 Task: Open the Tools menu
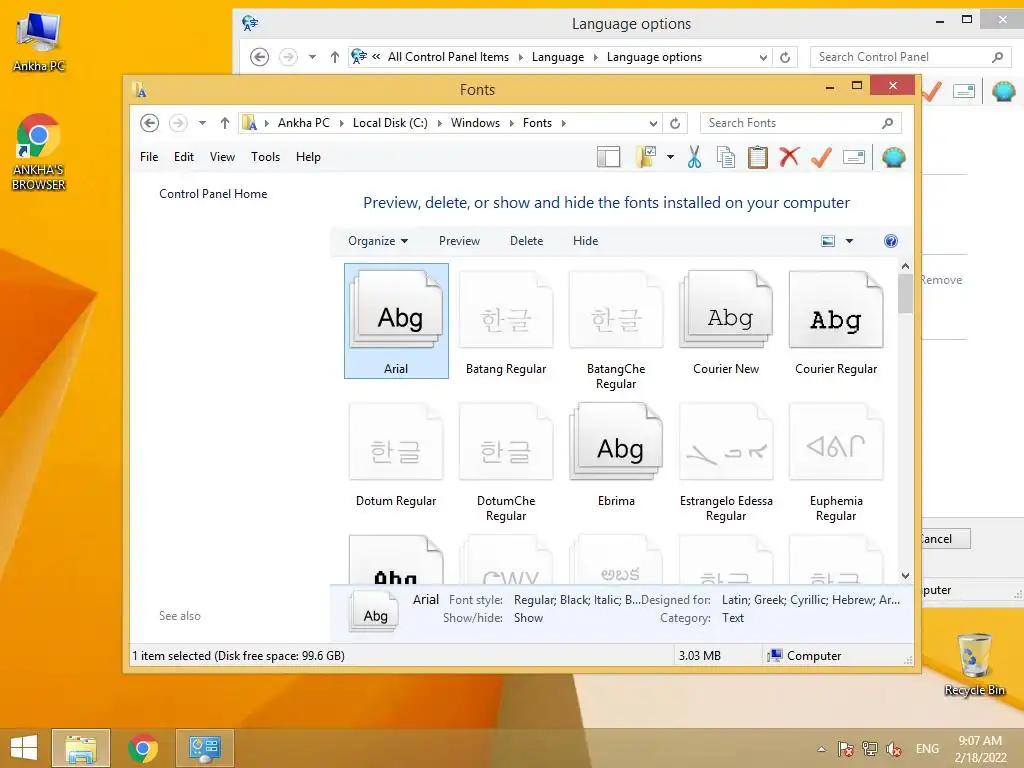coord(265,157)
